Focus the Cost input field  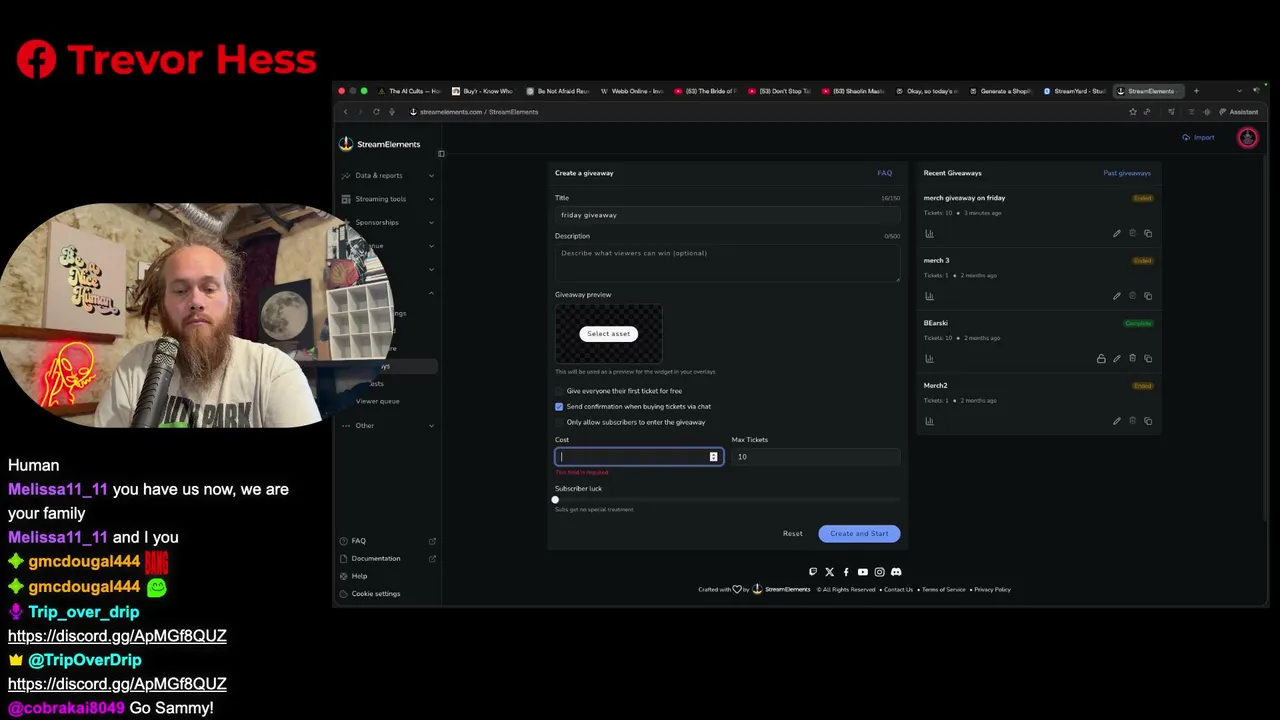tap(639, 457)
